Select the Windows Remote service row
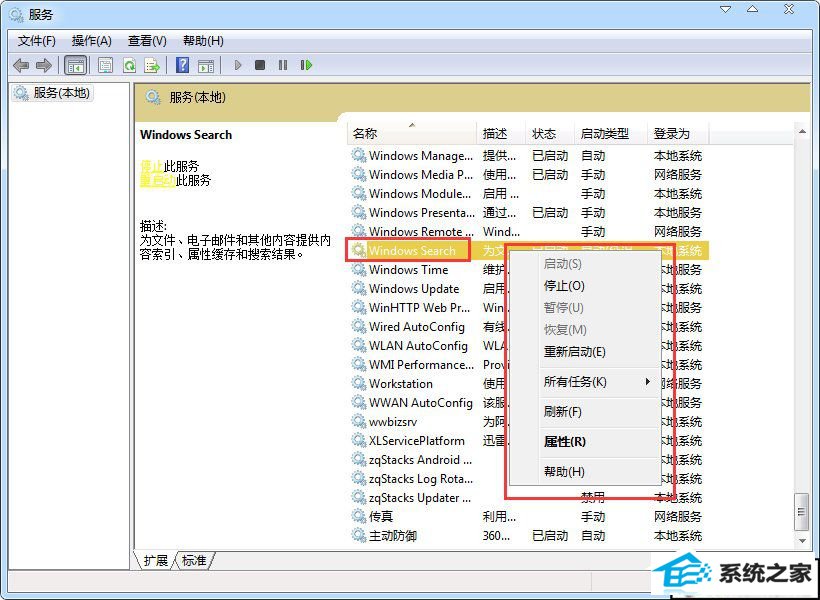Screen dimensions: 820x600 pyautogui.click(x=528, y=231)
